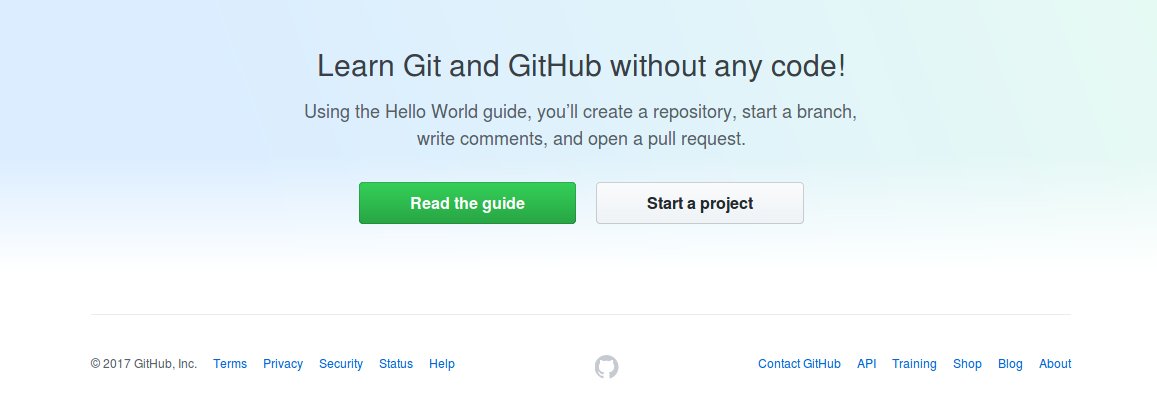Open the About link
Image resolution: width=1157 pixels, height=399 pixels.
[1055, 364]
